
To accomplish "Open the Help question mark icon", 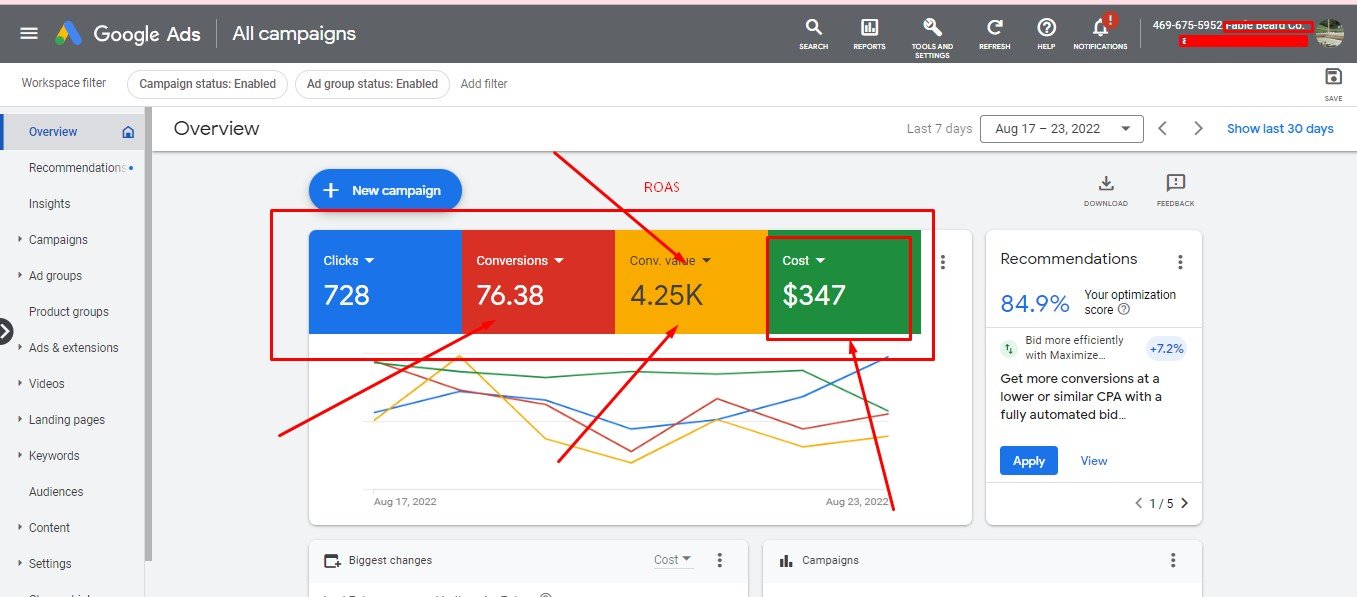I will [x=1046, y=28].
